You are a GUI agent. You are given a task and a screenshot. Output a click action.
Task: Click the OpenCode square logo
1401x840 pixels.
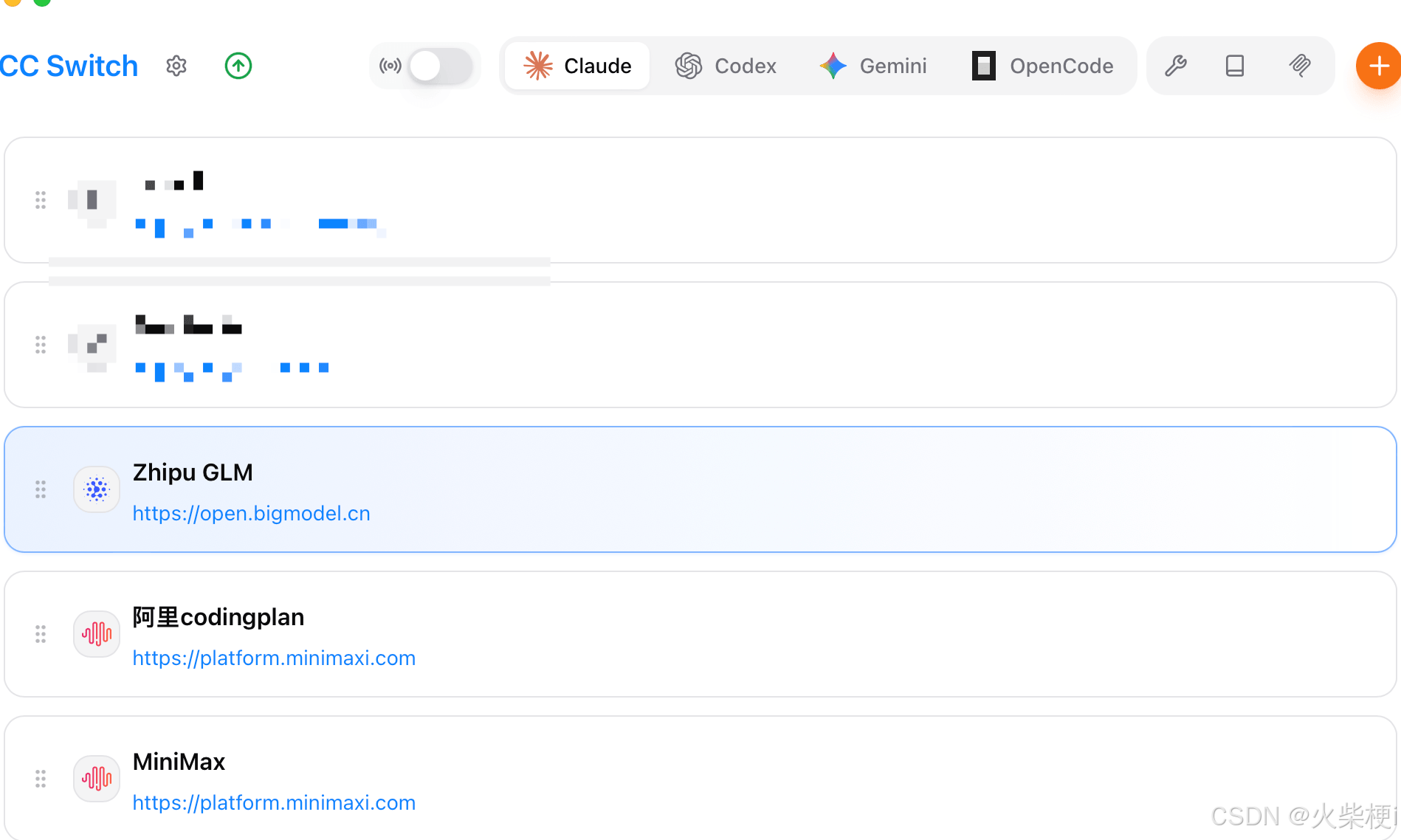pos(984,66)
